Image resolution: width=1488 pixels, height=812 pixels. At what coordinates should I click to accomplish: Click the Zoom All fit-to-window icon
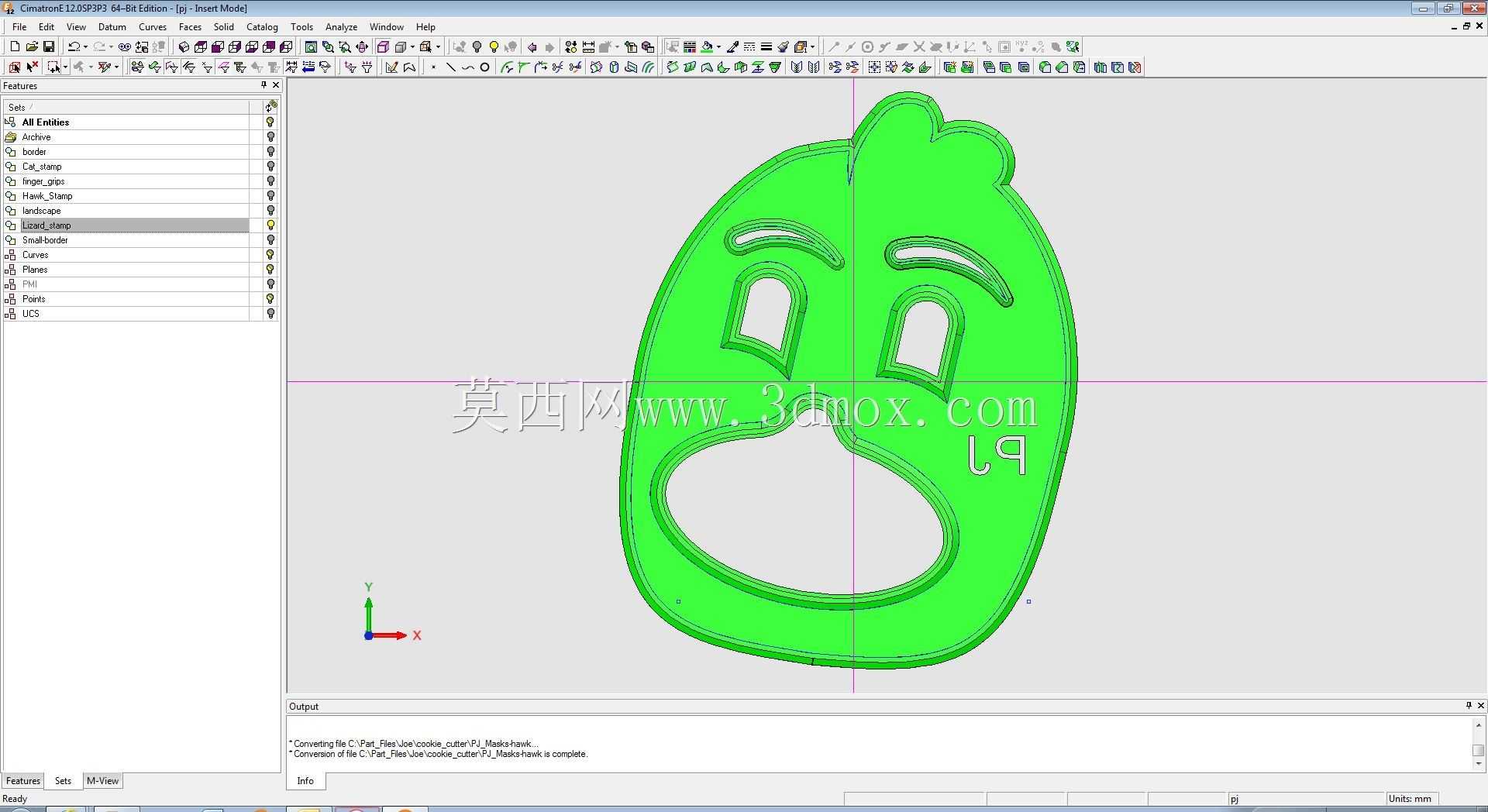point(311,46)
